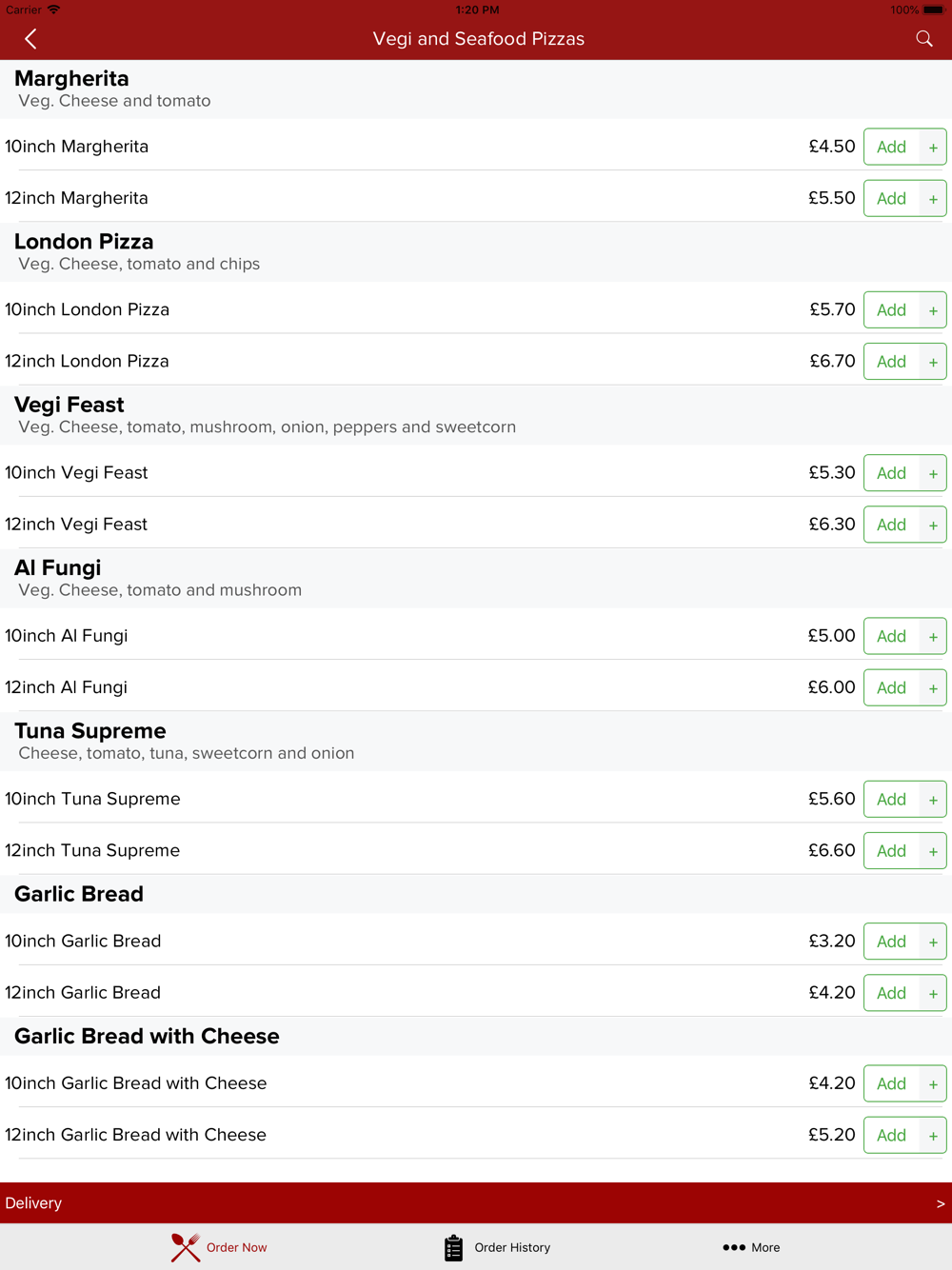This screenshot has width=952, height=1270.
Task: Open the Order History clipboard icon
Action: tap(453, 1247)
